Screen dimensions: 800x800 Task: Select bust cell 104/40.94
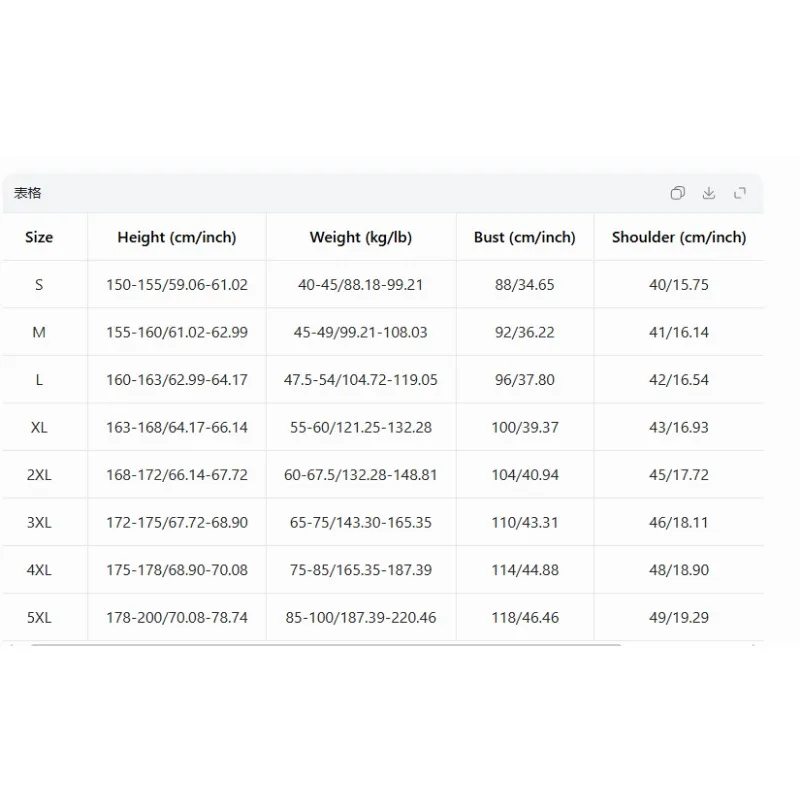click(x=524, y=475)
